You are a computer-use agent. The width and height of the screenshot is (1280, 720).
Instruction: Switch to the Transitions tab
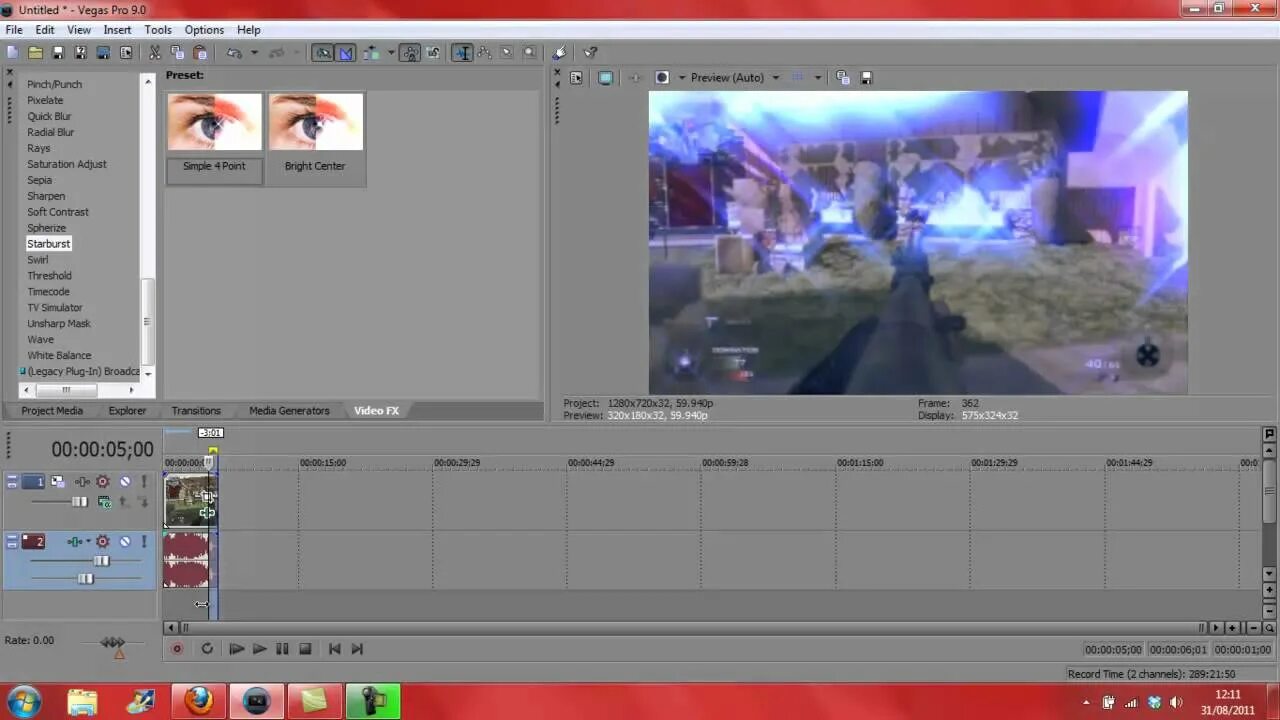[195, 410]
